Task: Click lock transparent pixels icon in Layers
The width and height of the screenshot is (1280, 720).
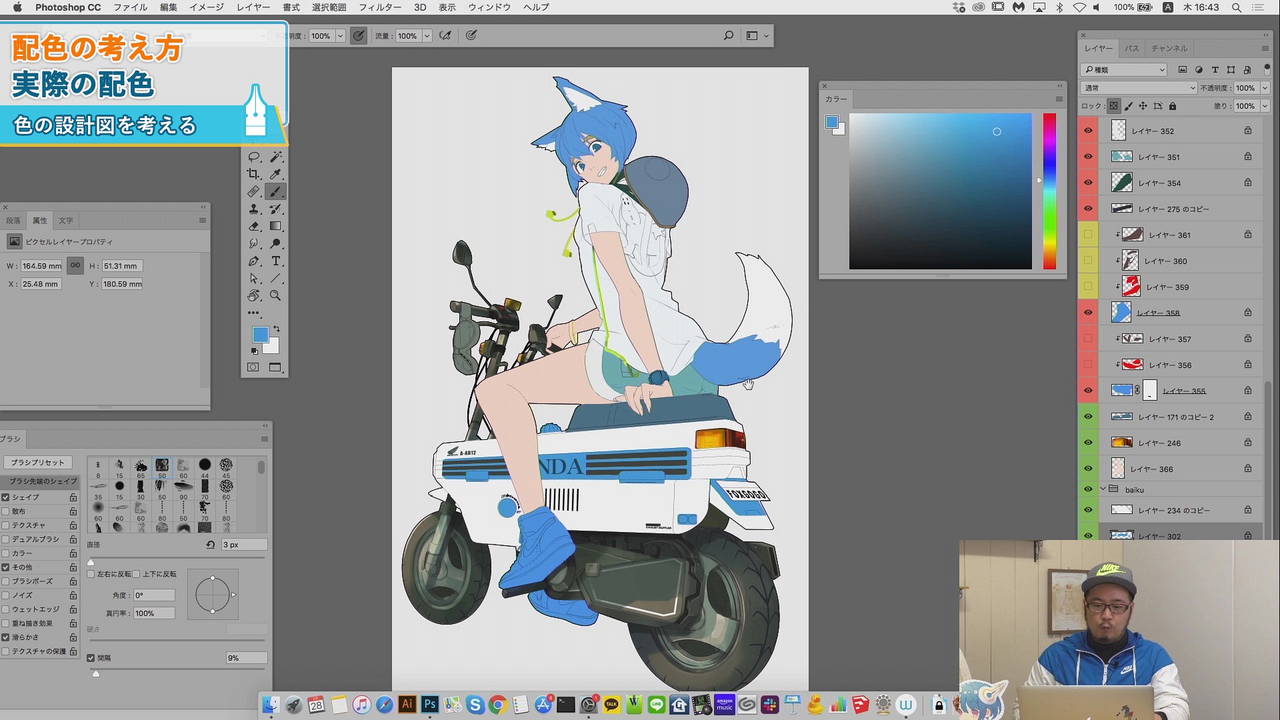Action: 1114,105
